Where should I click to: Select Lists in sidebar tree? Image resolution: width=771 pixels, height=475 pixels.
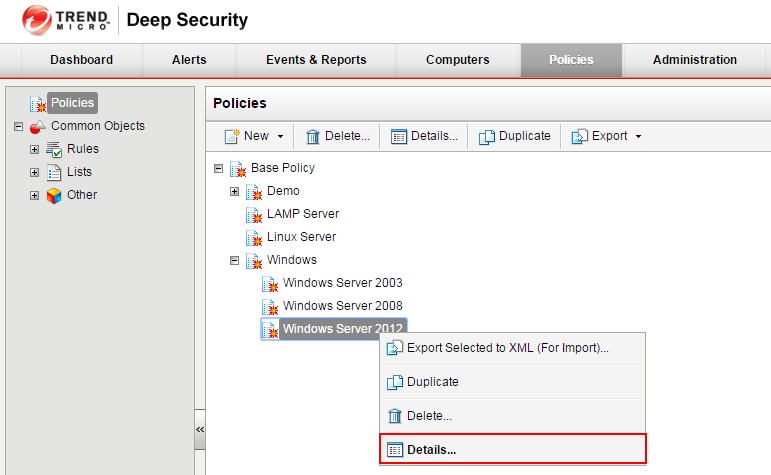[79, 172]
